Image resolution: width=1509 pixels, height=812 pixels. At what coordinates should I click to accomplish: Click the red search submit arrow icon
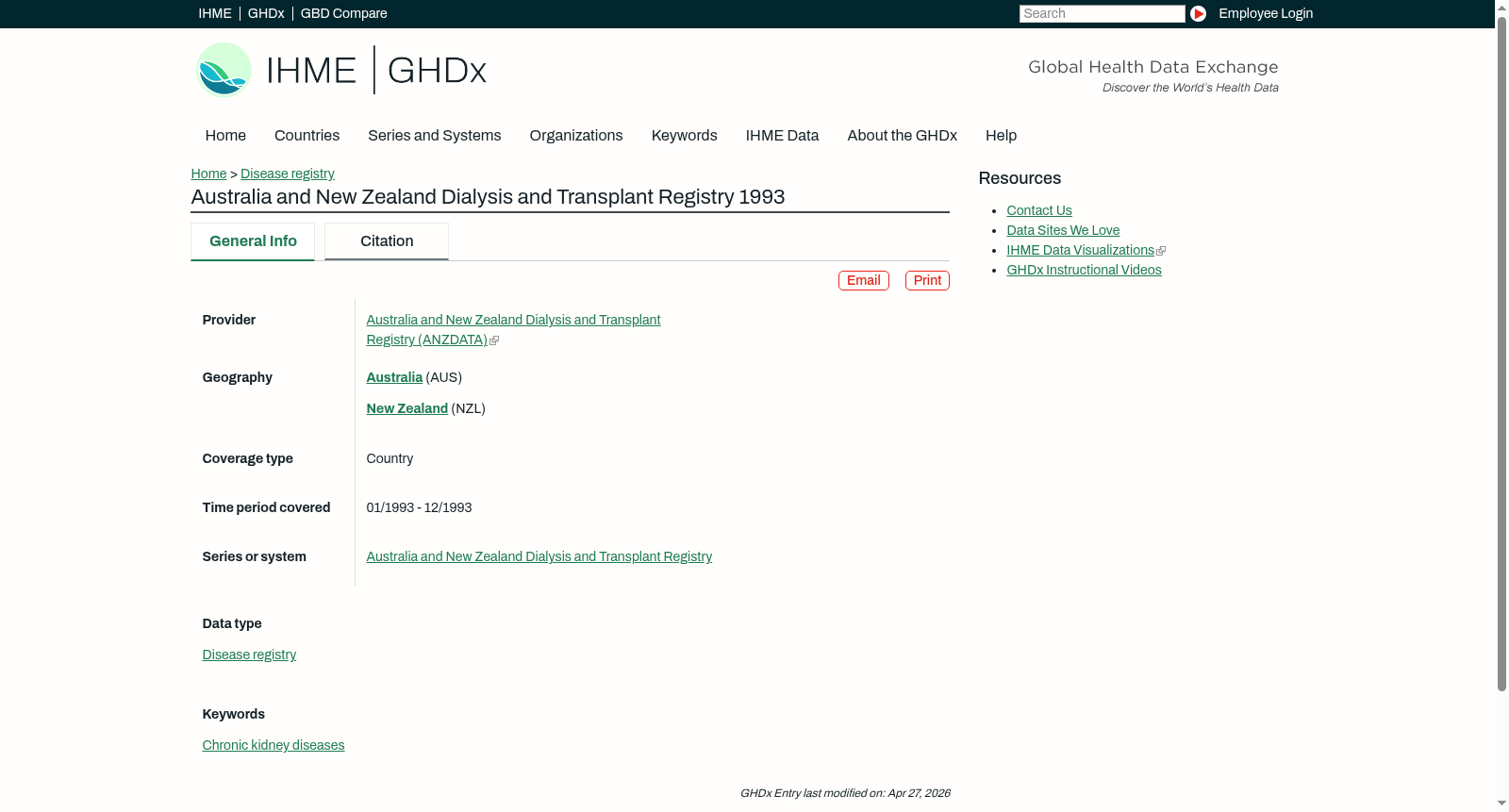pyautogui.click(x=1198, y=13)
